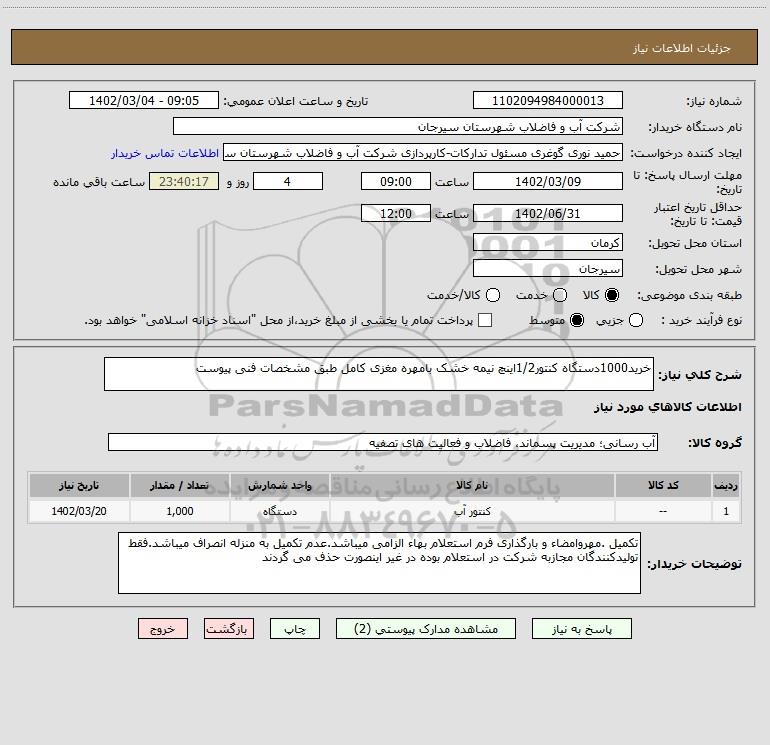Click the row number 1 cell
Viewport: 770px width, 745px height.
click(x=726, y=511)
